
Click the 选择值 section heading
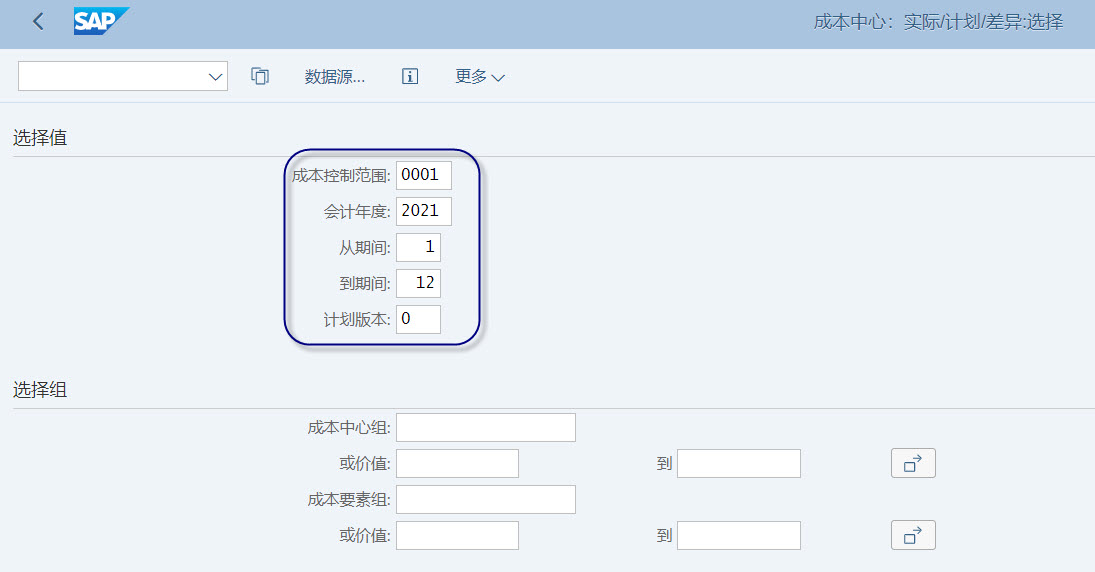click(x=40, y=138)
